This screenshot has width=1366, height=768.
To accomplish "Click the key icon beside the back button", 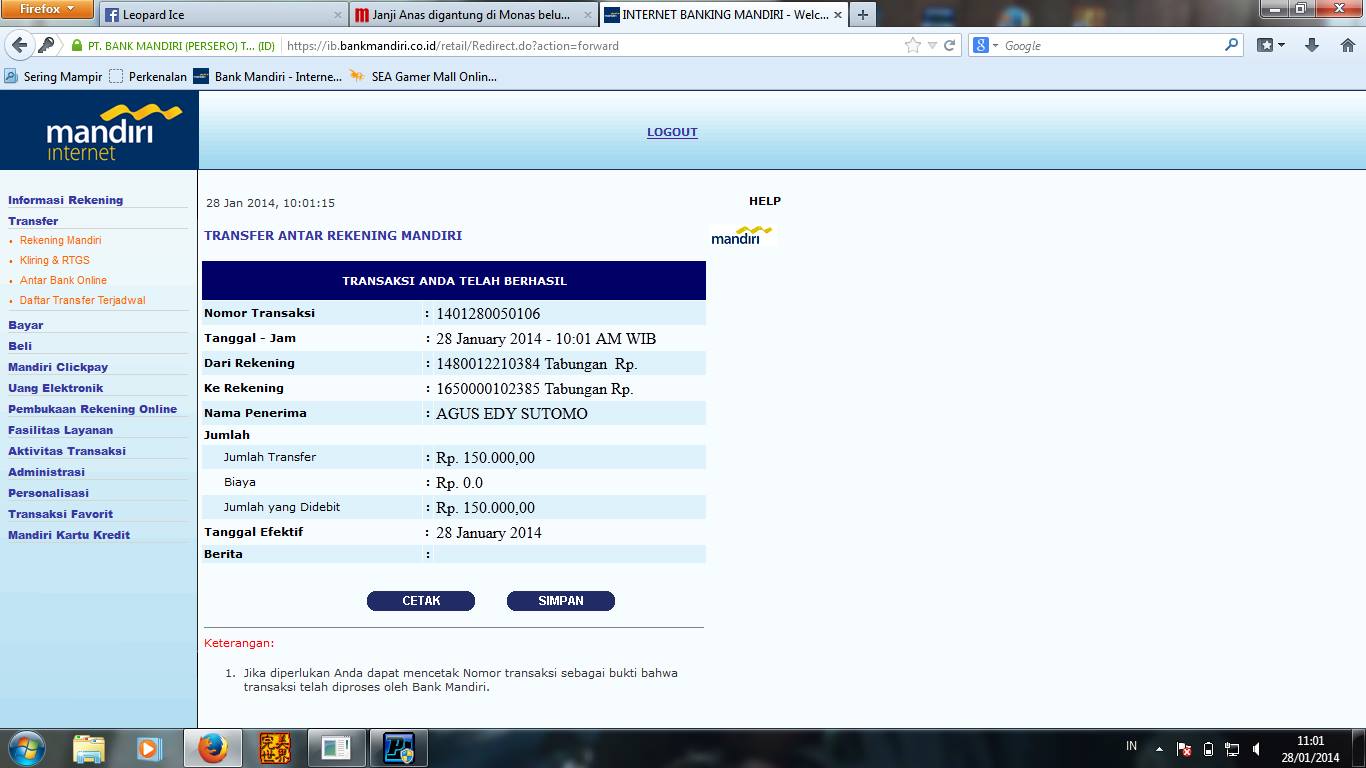I will point(46,45).
